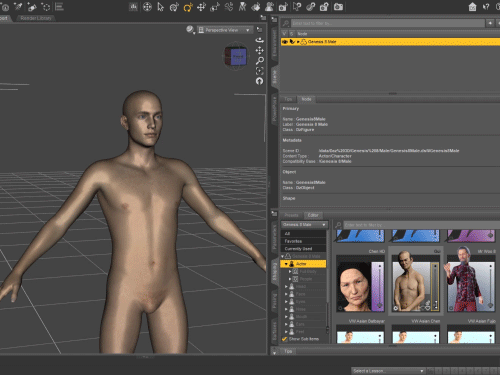Select the four-arrow Translate tool

[x=201, y=7]
